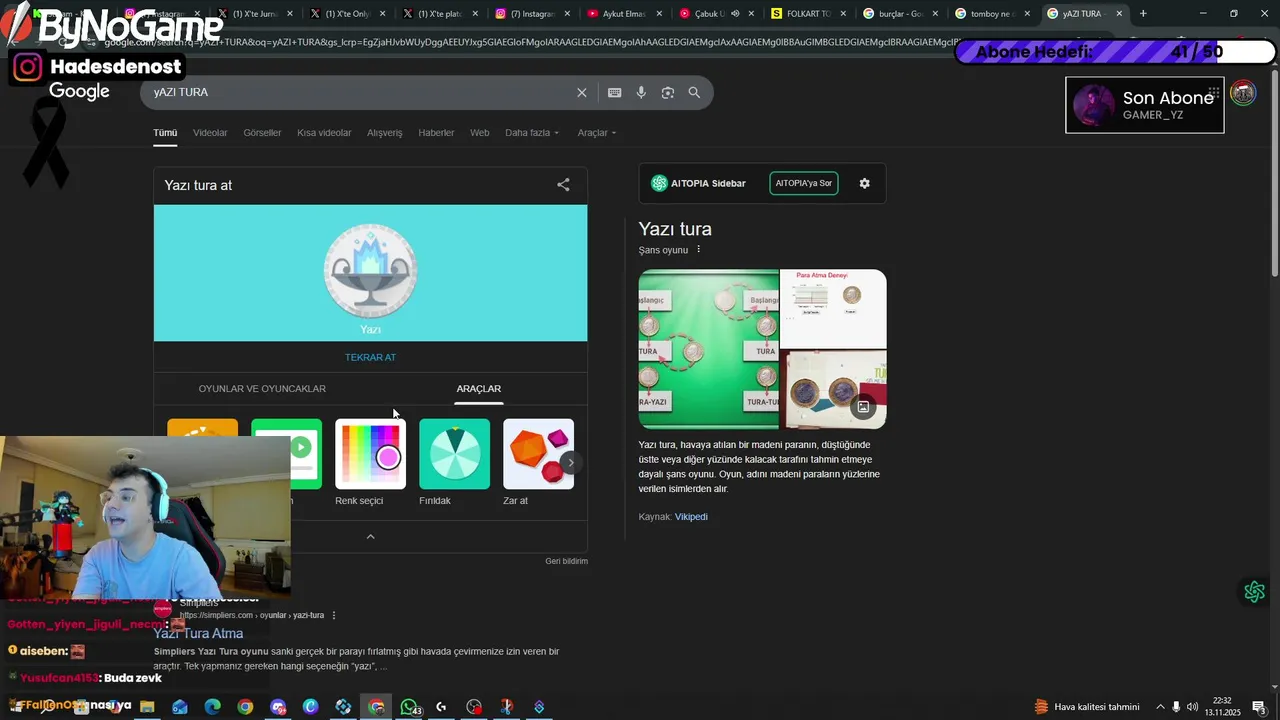Viewport: 1280px width, 720px height.
Task: Open File Explorer in the taskbar
Action: (147, 707)
